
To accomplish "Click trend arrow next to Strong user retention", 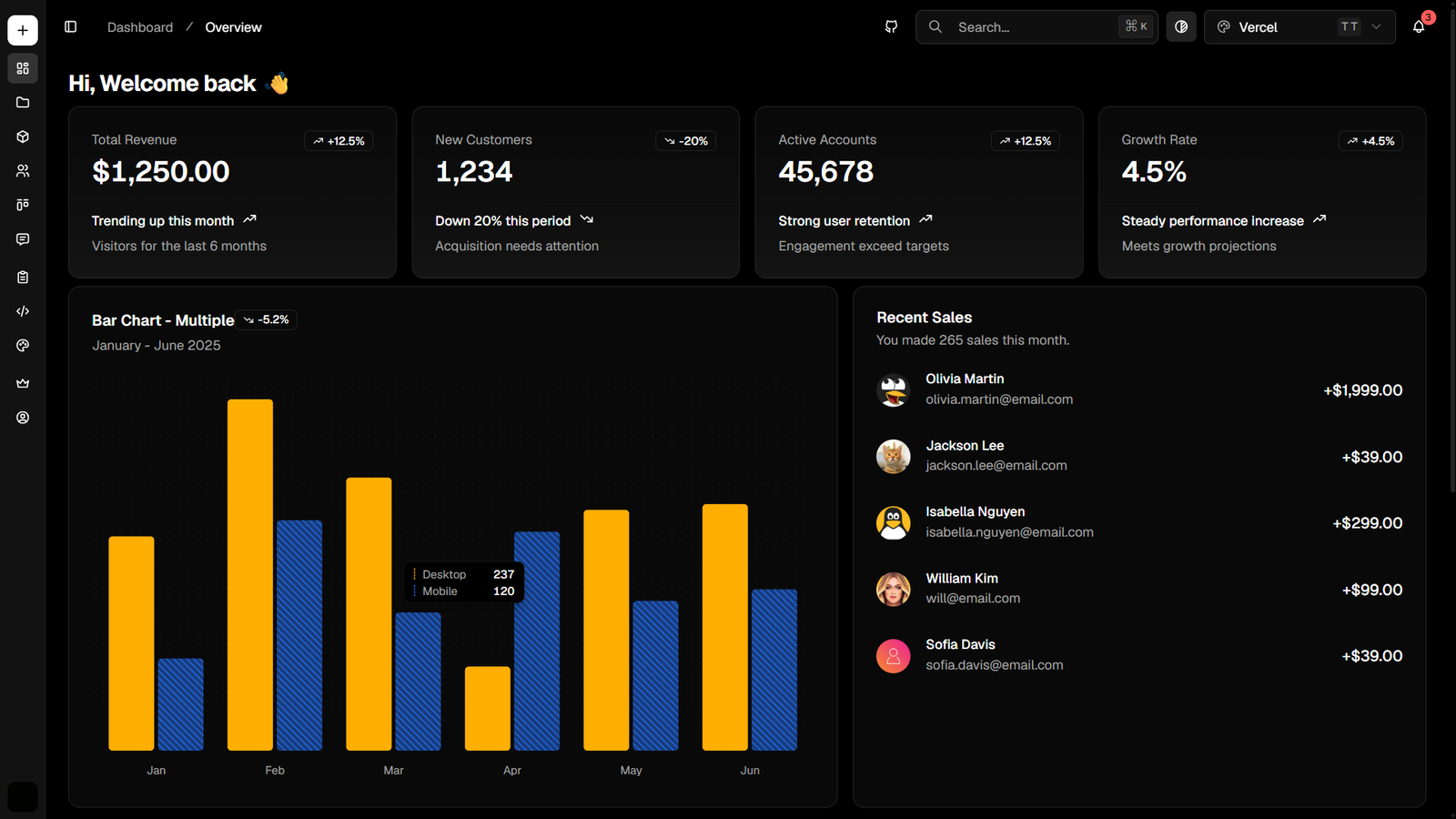I will tap(925, 219).
